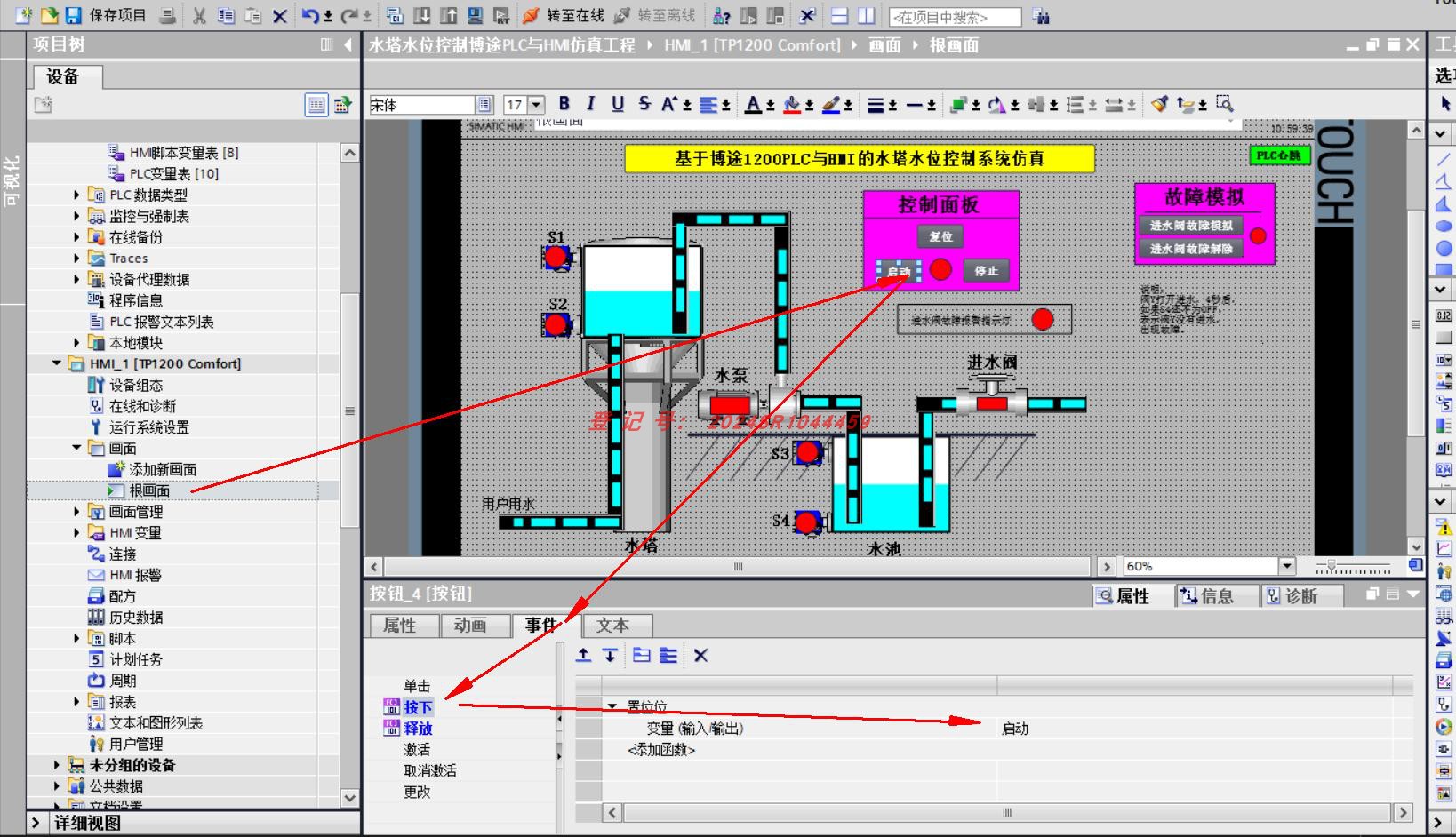Expand the PLC 数据类型 tree node
The width and height of the screenshot is (1456, 837).
76,195
